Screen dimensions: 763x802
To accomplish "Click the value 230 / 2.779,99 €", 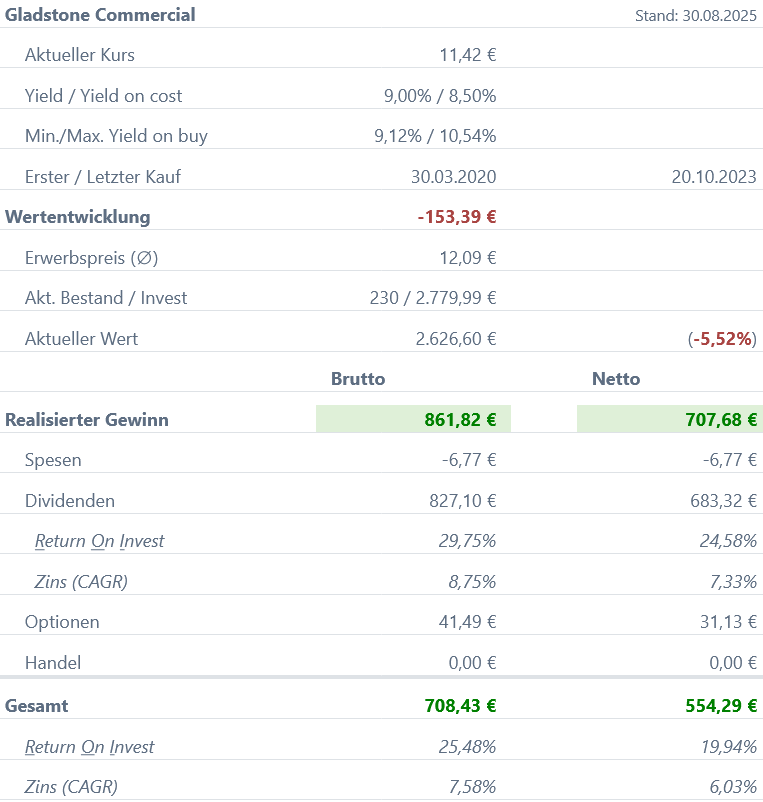I will pyautogui.click(x=433, y=298).
